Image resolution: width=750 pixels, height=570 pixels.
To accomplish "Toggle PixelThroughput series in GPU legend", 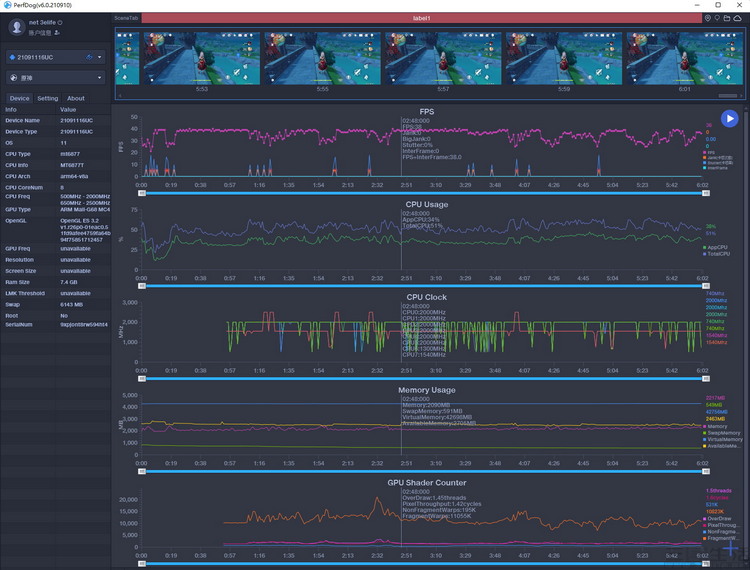I will click(x=720, y=525).
